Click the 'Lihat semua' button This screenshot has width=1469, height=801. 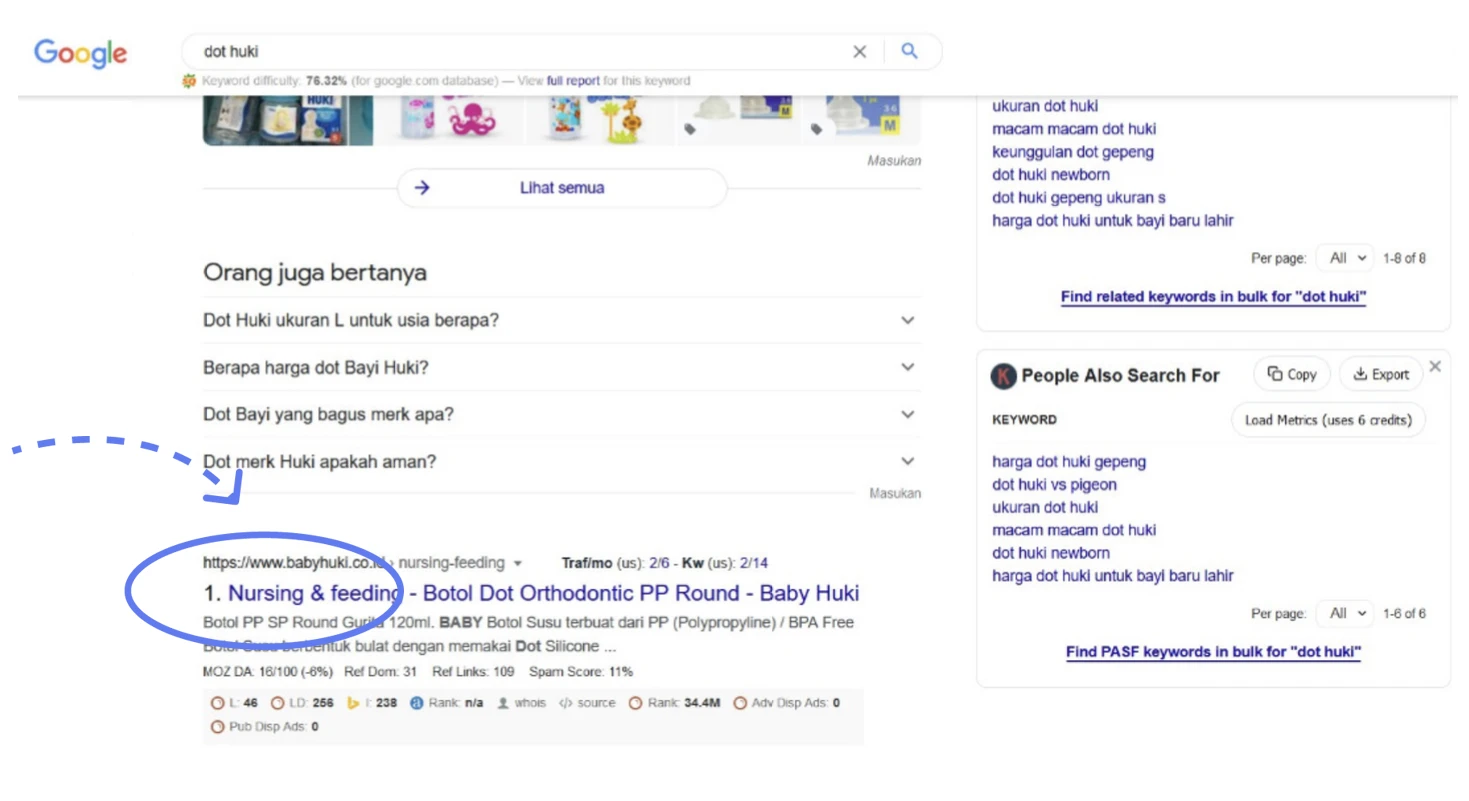tap(562, 188)
